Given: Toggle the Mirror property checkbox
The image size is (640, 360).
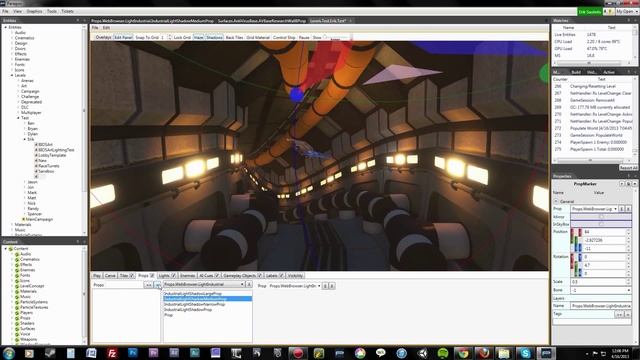Looking at the screenshot, I should point(601,217).
